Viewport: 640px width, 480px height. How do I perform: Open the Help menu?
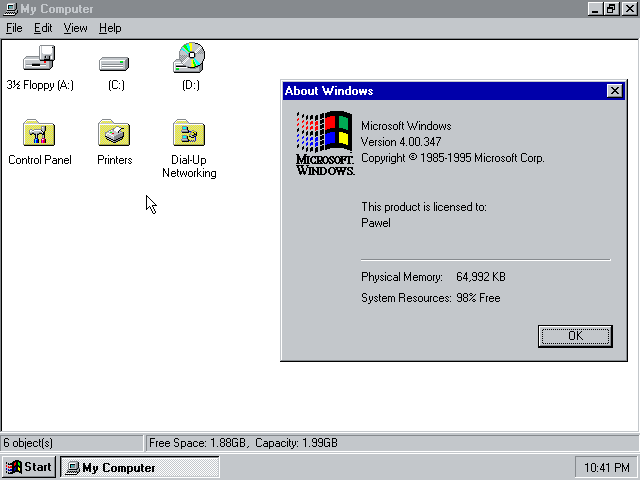click(x=110, y=28)
